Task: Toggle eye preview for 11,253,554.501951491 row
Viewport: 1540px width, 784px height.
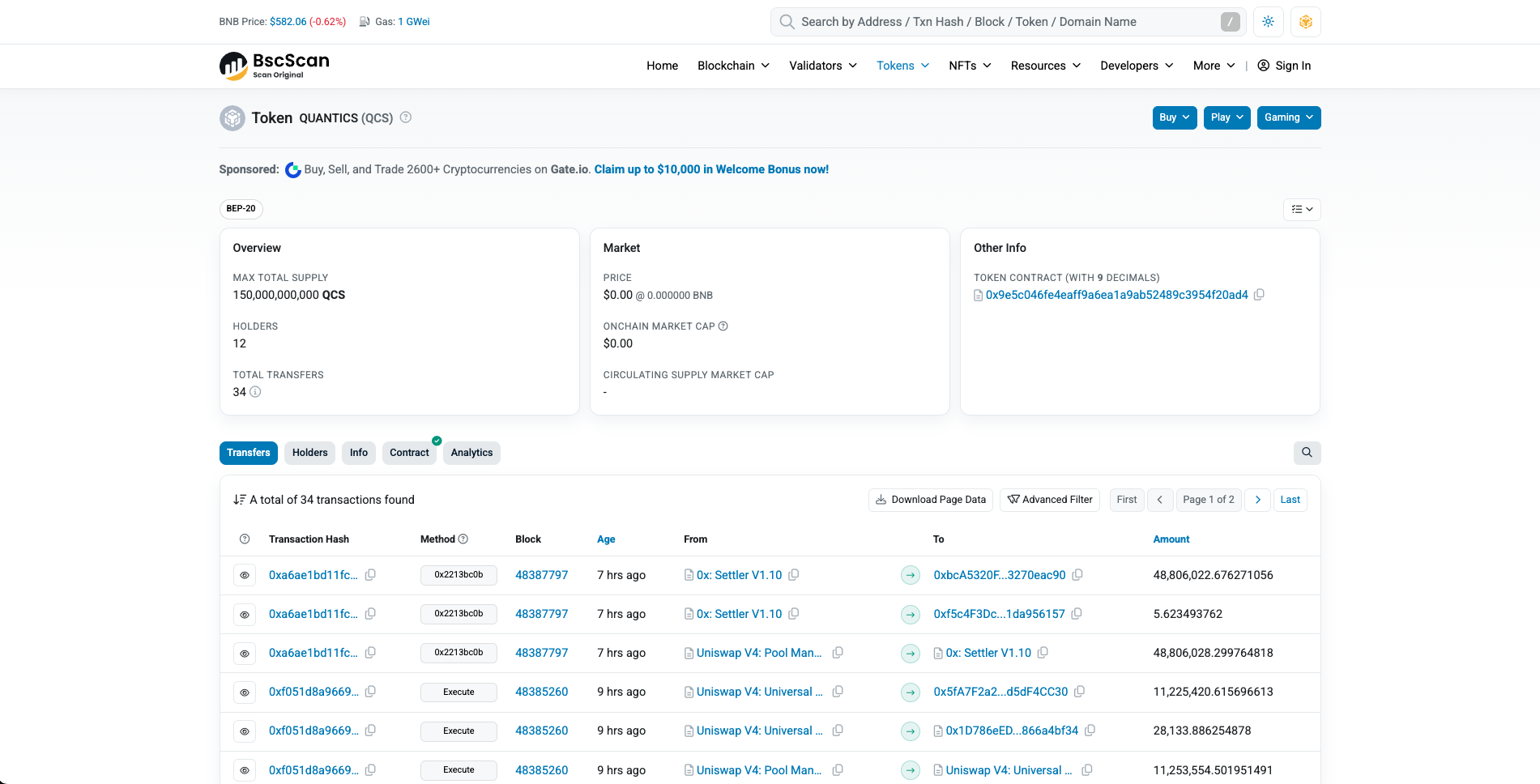Action: click(245, 770)
